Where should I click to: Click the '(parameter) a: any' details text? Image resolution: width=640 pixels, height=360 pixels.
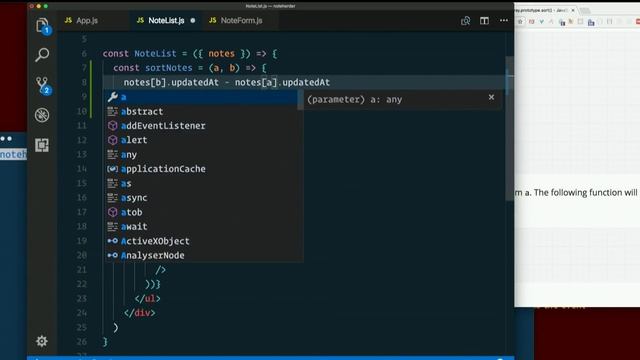(354, 100)
